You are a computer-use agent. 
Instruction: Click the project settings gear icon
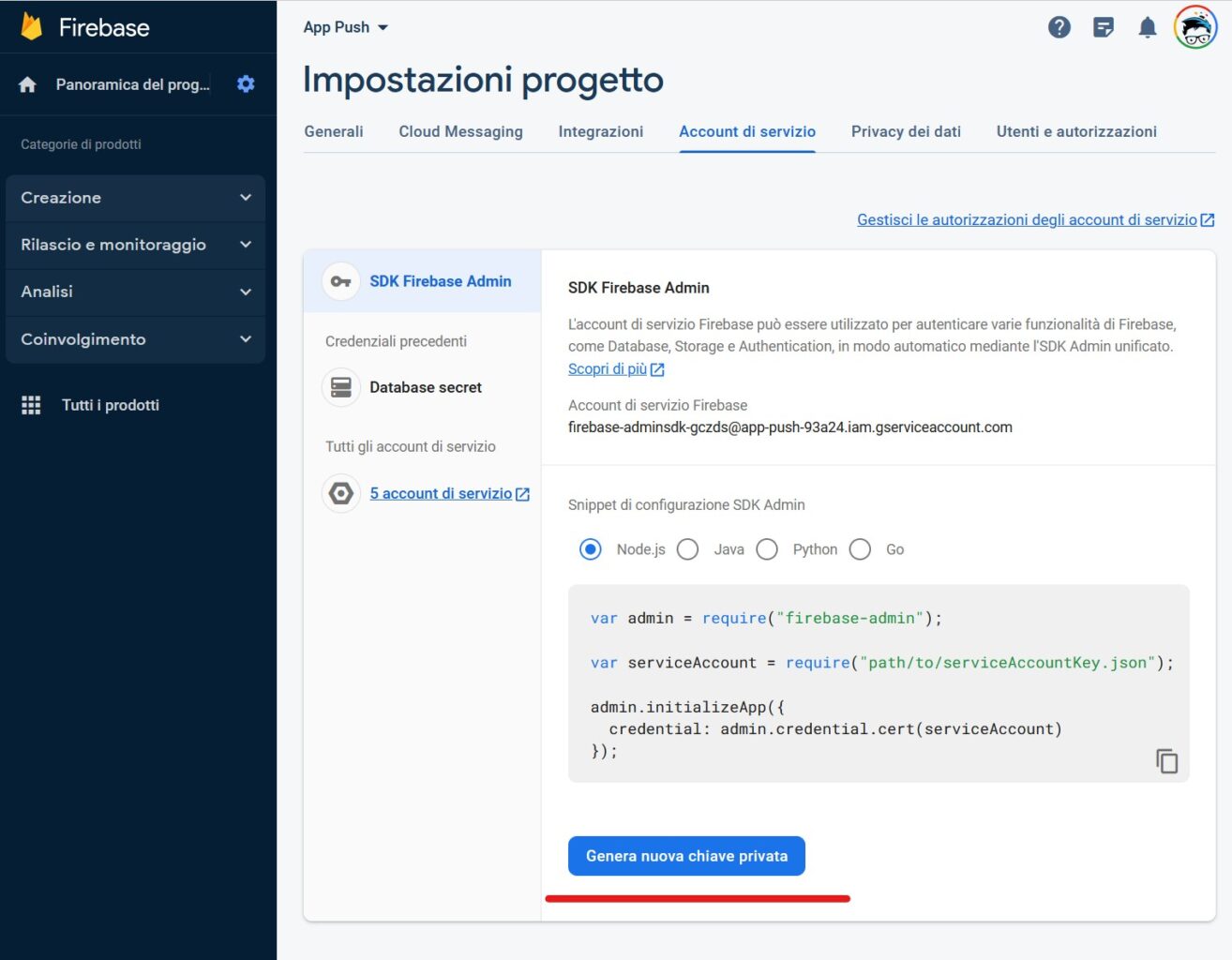(246, 83)
